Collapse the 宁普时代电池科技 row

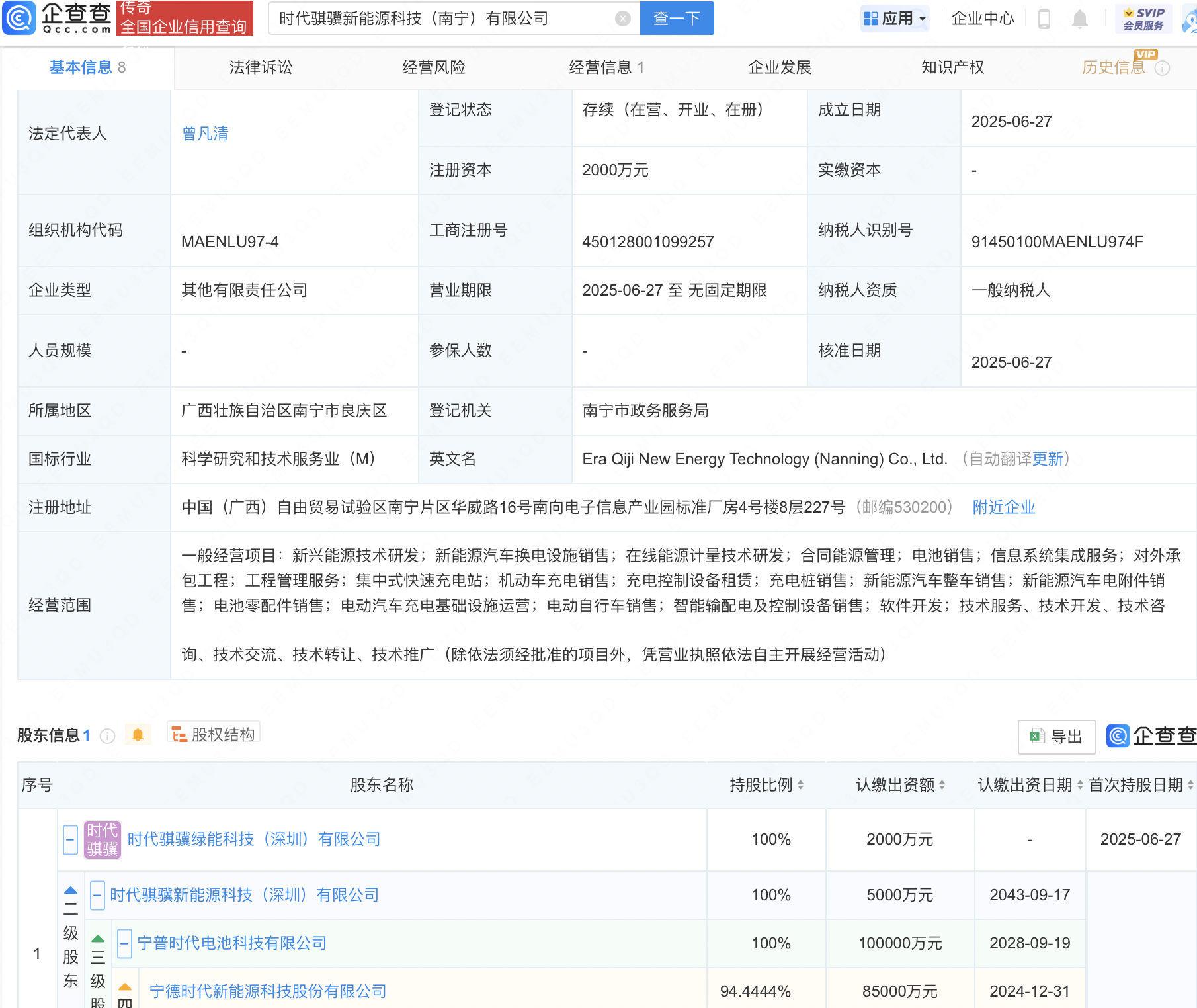coord(124,944)
